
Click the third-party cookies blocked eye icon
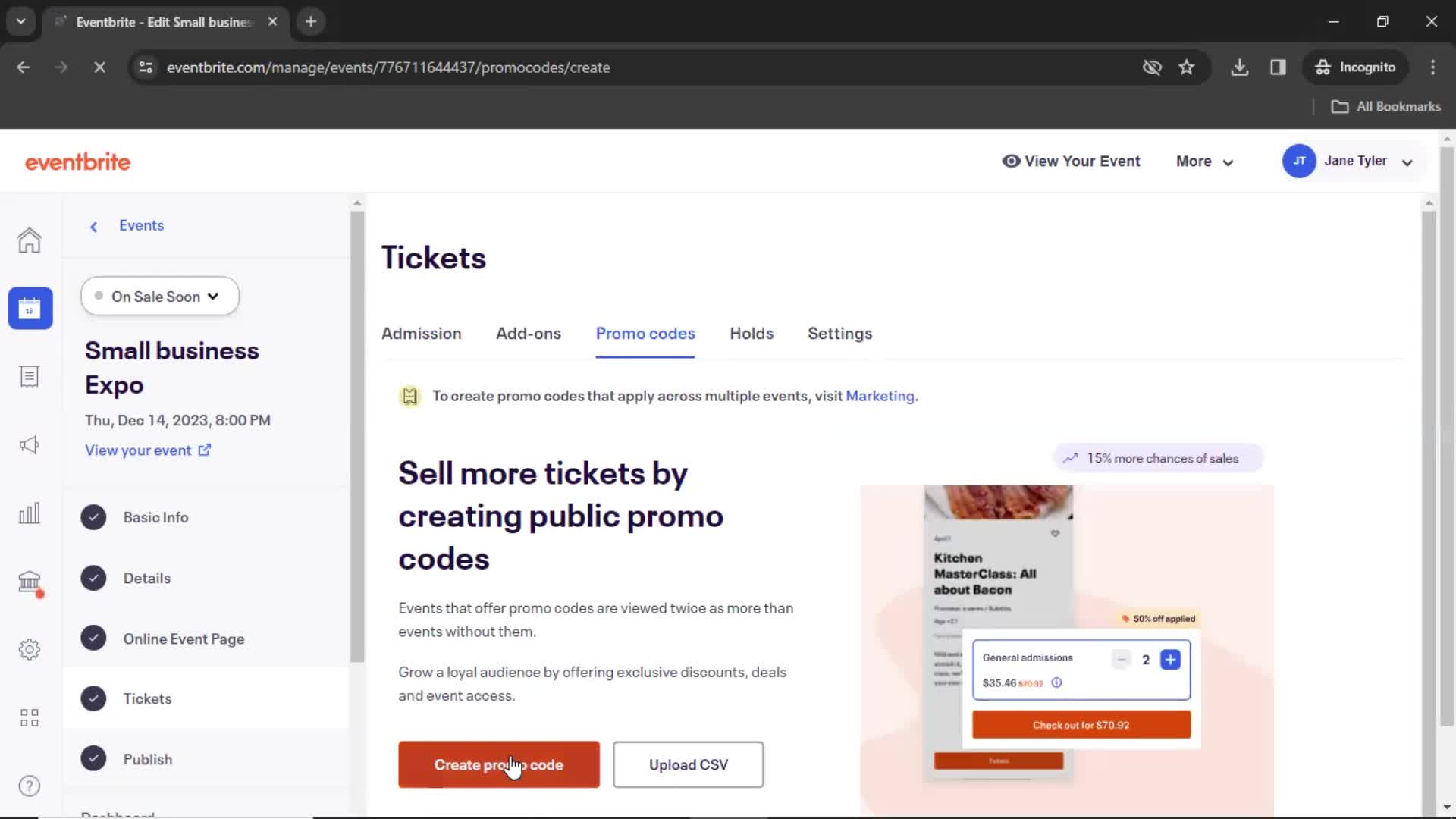1152,67
